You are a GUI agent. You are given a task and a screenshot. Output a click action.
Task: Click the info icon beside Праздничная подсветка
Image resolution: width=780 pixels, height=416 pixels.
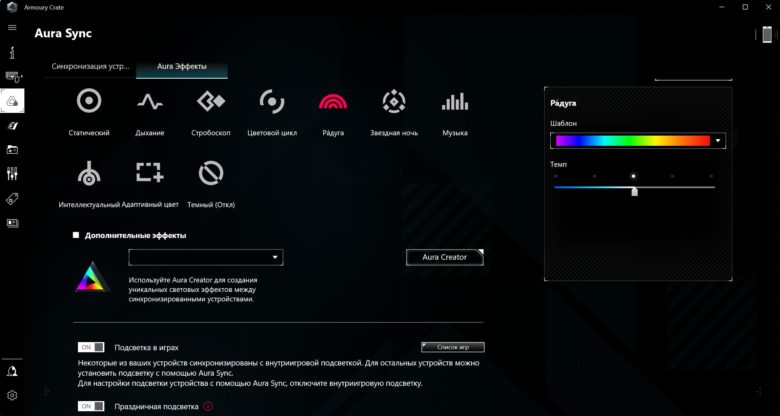pyautogui.click(x=208, y=407)
